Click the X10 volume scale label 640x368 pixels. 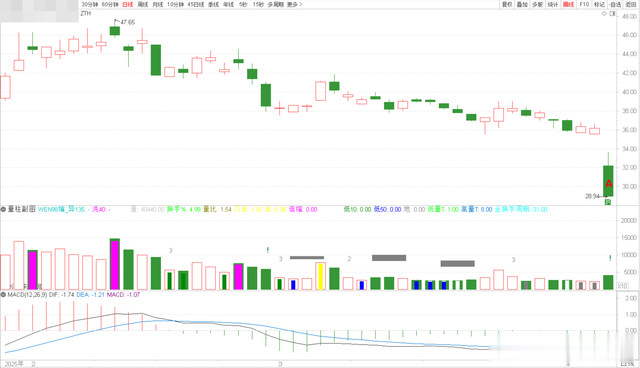[622, 286]
